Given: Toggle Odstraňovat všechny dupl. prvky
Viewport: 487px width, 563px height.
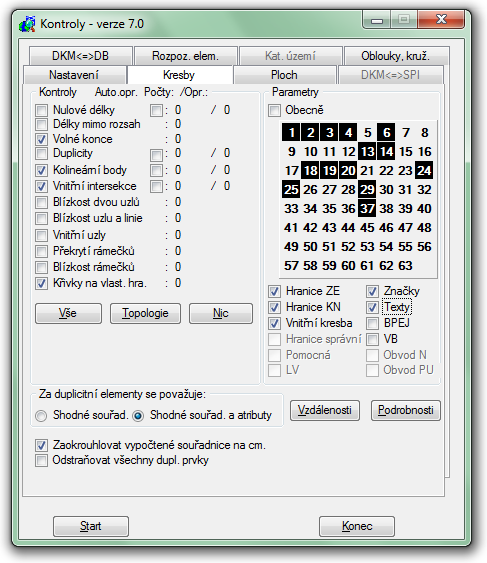Looking at the screenshot, I should [42, 460].
